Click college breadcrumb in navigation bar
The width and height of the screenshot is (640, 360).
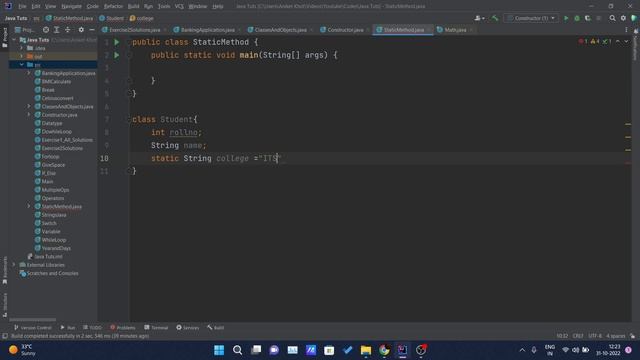pyautogui.click(x=142, y=18)
